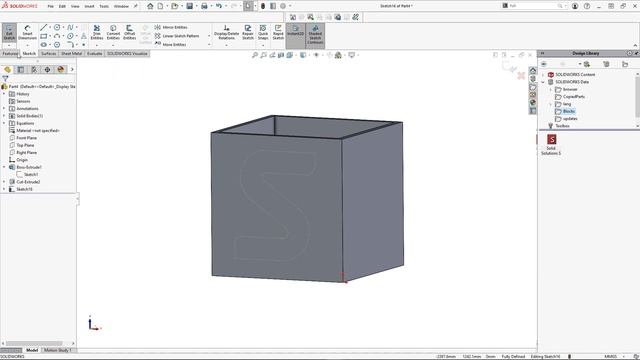Switch to the Surfaces ribbon tab

pyautogui.click(x=49, y=53)
